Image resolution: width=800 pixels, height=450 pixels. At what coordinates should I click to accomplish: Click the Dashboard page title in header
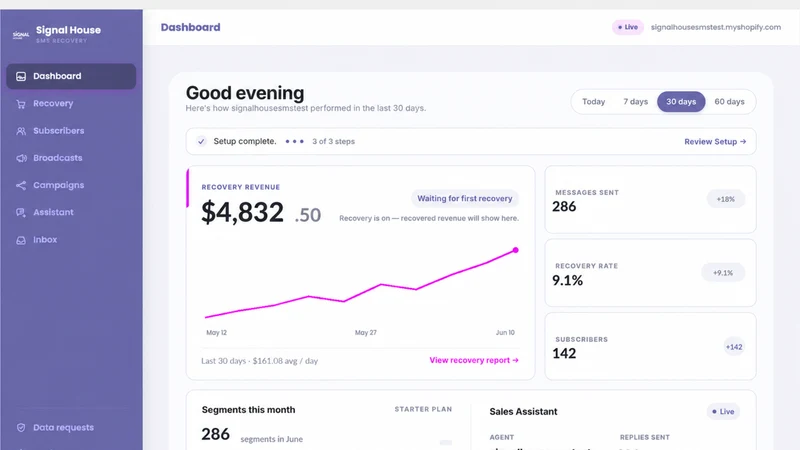(x=191, y=27)
